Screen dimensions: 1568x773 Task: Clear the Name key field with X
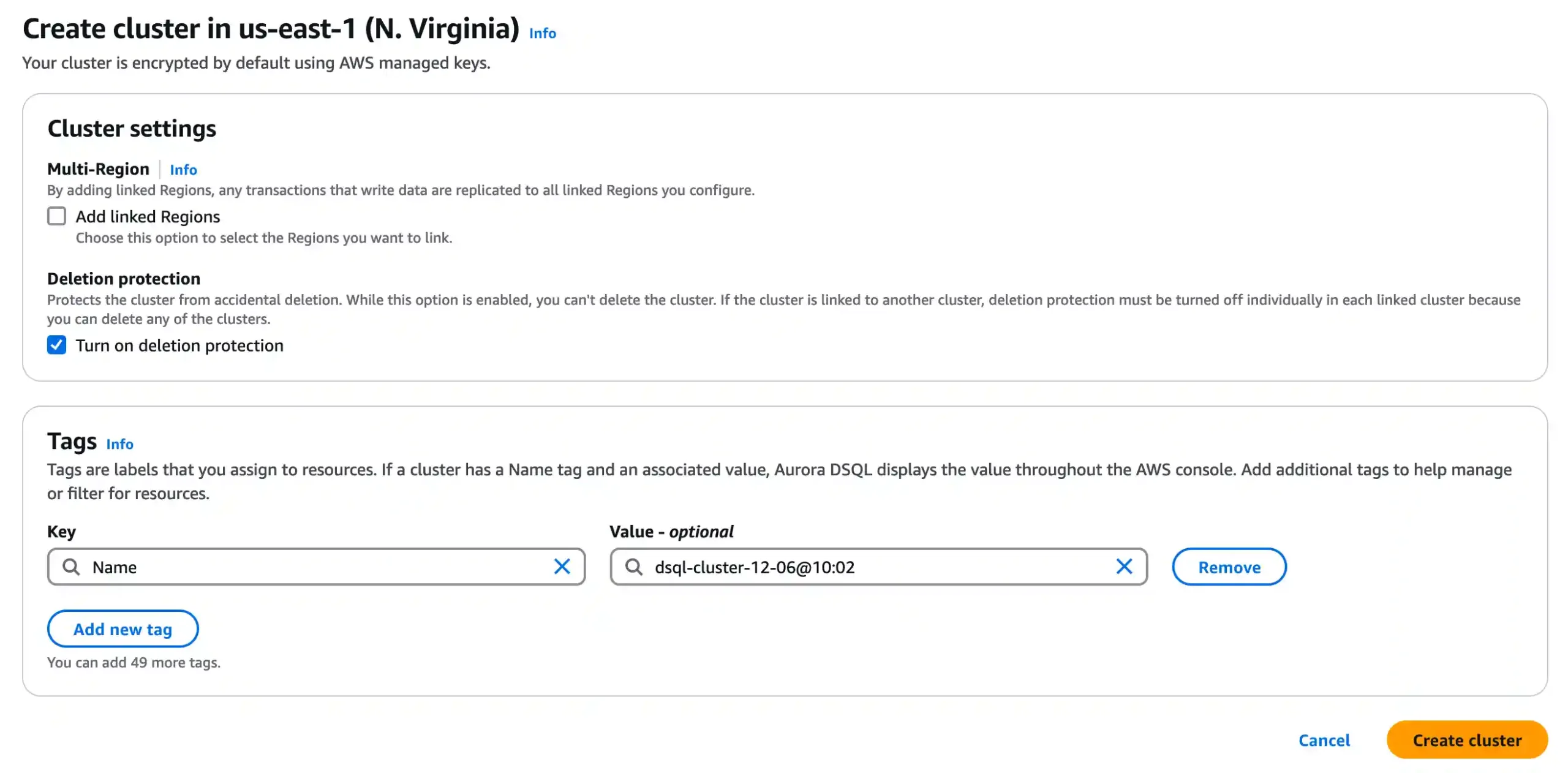tap(562, 567)
